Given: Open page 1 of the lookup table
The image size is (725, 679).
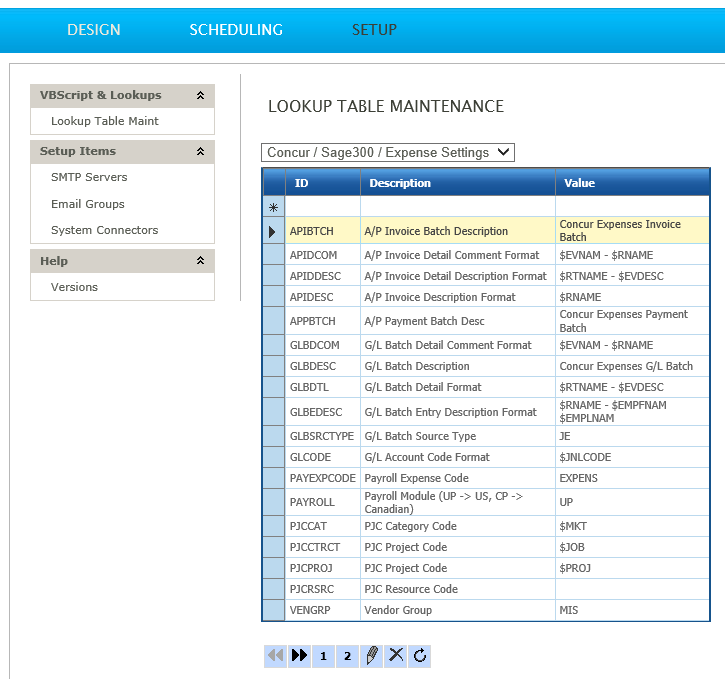Looking at the screenshot, I should click(323, 655).
